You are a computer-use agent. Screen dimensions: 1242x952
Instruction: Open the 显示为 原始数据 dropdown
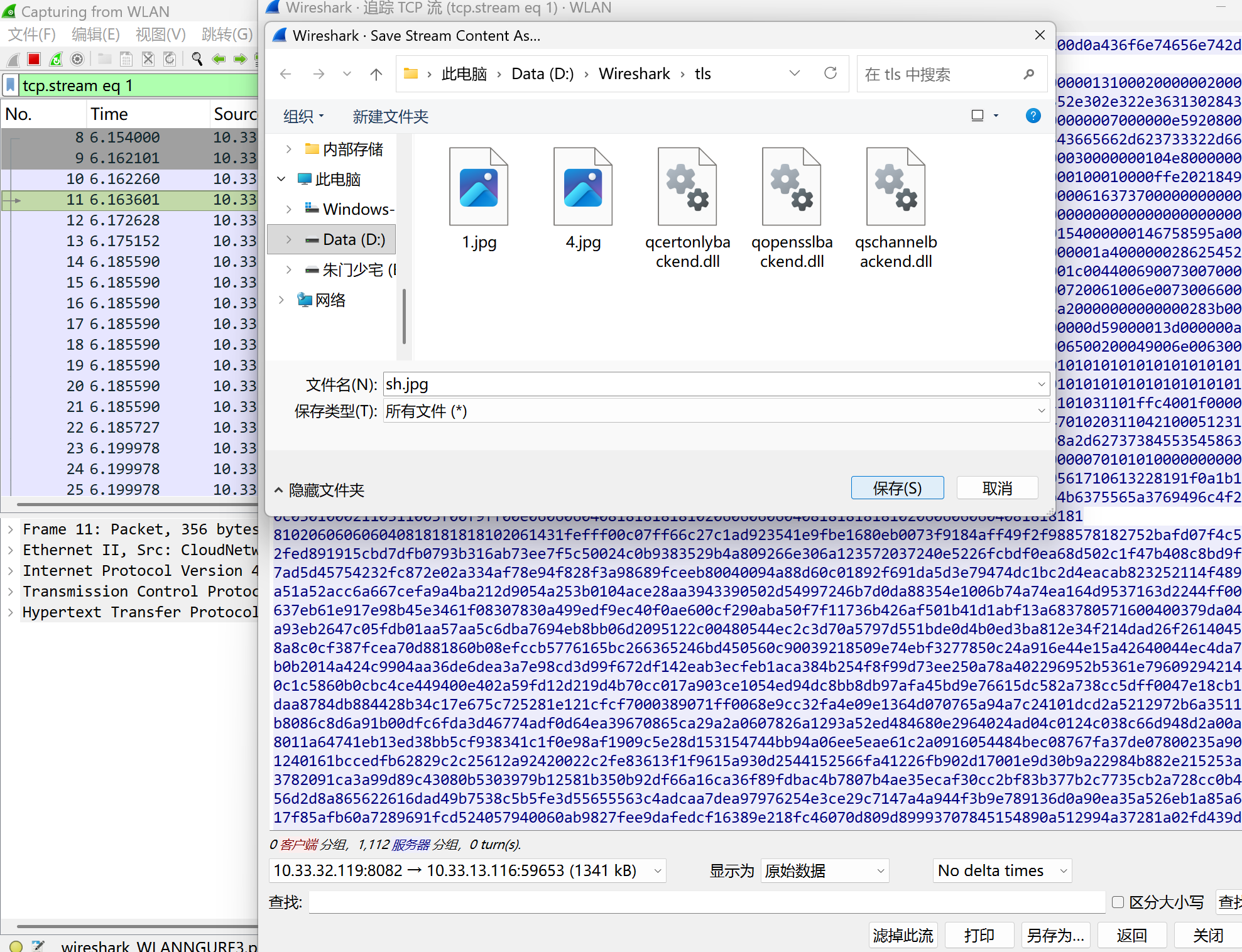(x=824, y=871)
